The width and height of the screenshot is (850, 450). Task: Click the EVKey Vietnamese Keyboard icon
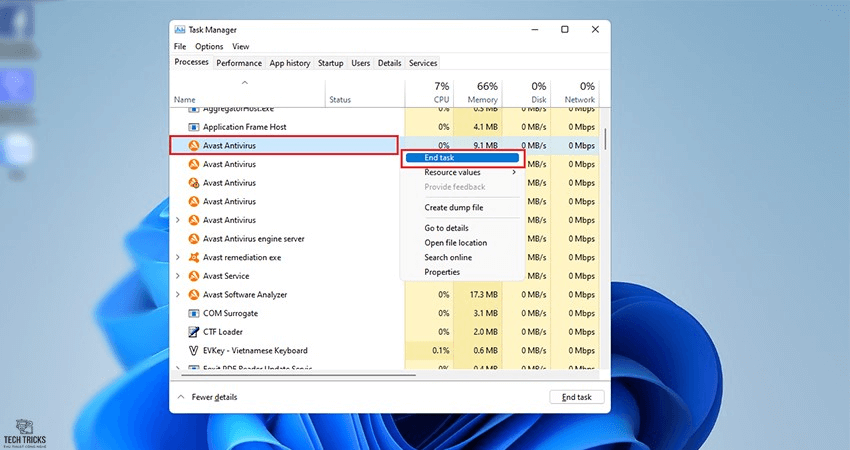click(x=194, y=351)
